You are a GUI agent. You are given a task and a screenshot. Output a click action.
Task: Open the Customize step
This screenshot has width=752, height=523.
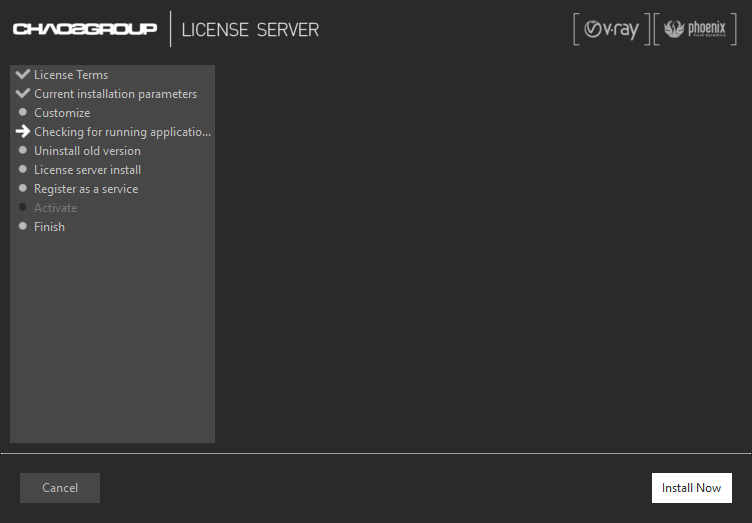62,113
